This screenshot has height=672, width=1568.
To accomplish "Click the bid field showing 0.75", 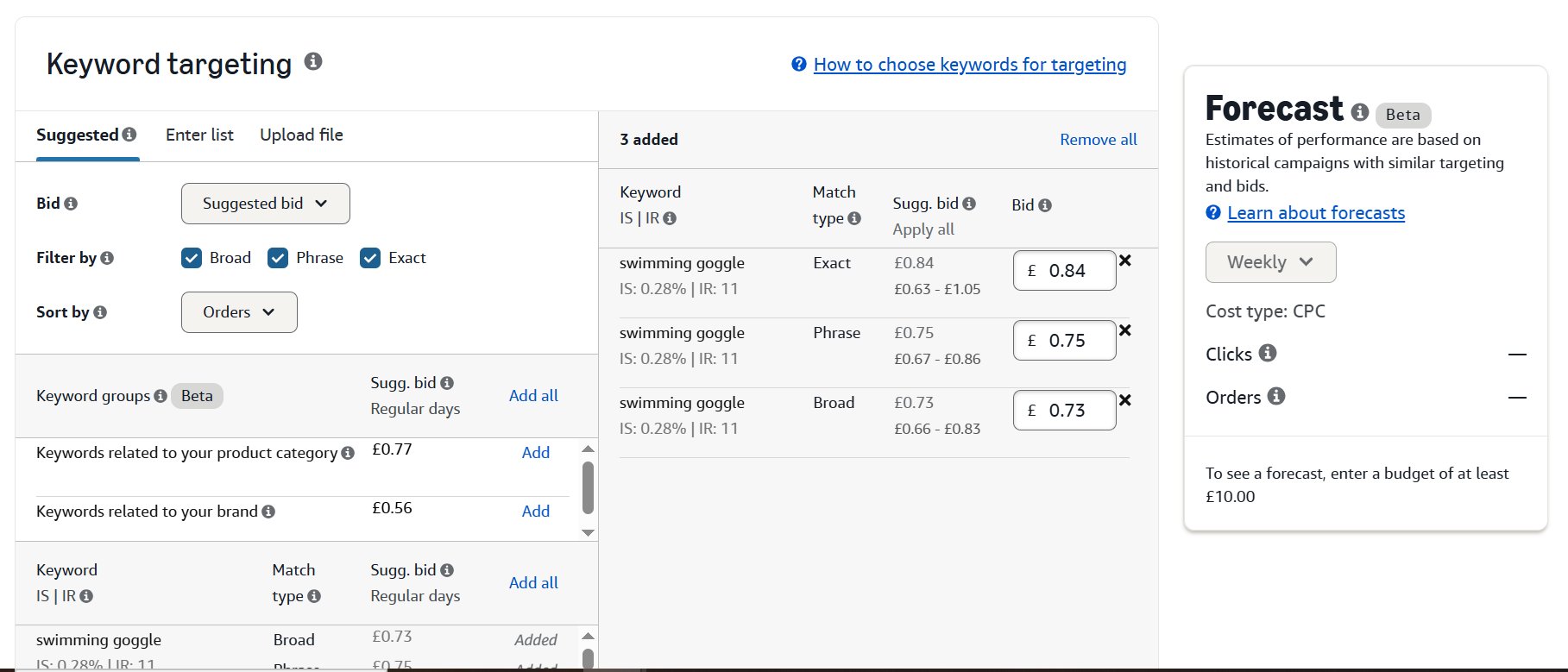I will [x=1064, y=341].
